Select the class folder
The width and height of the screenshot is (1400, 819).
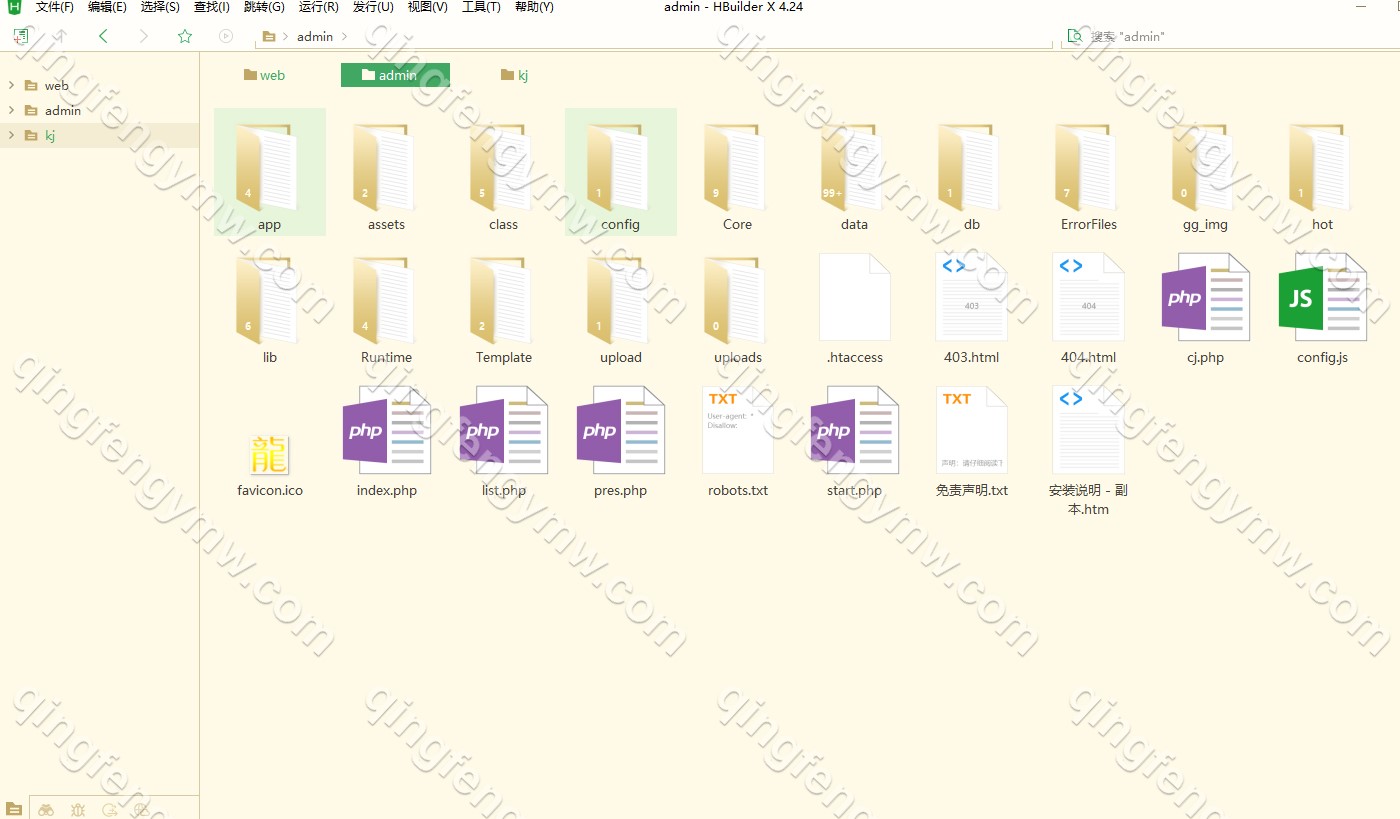pyautogui.click(x=503, y=172)
